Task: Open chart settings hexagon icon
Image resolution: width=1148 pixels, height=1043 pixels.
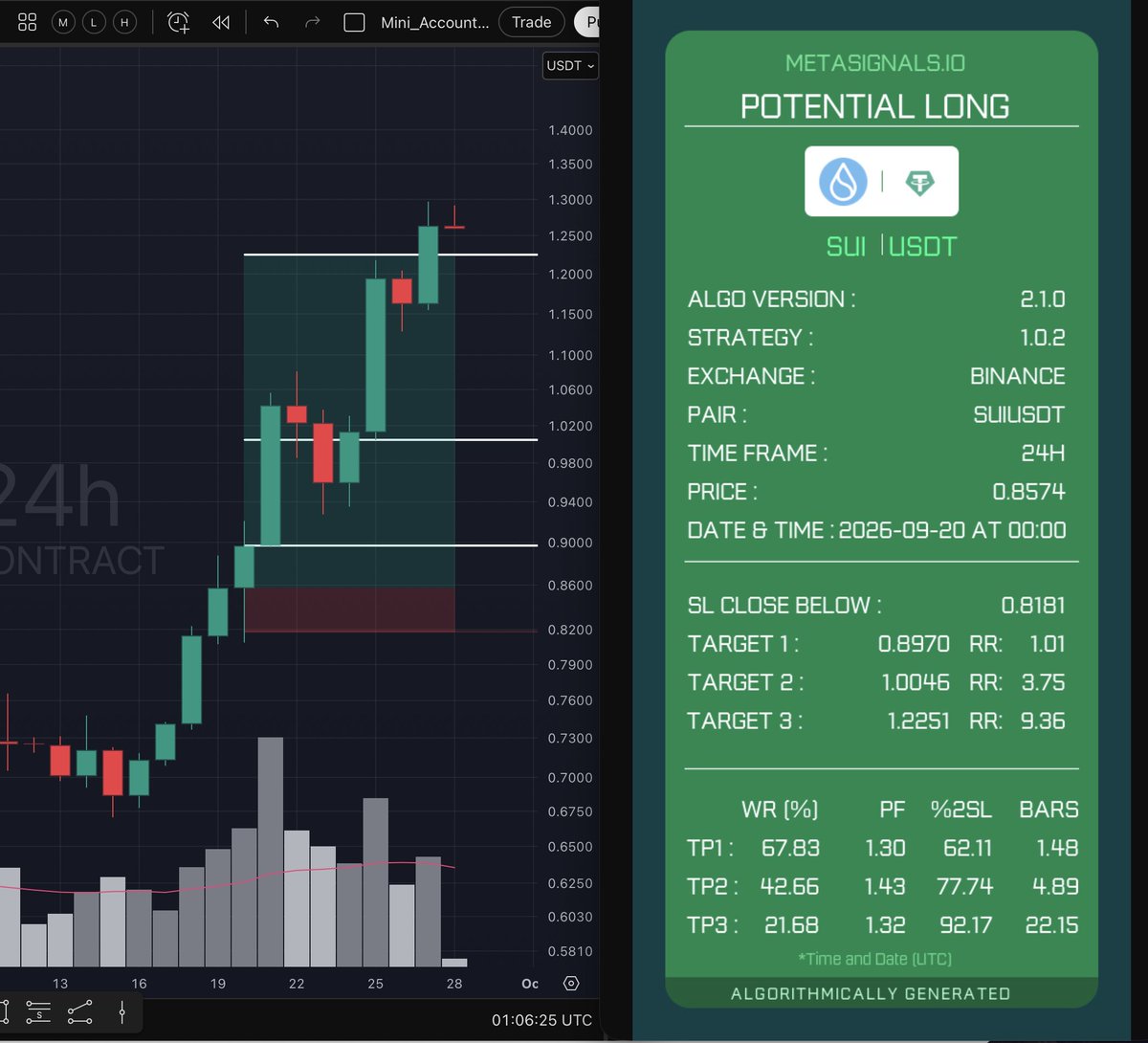Action: [x=571, y=984]
